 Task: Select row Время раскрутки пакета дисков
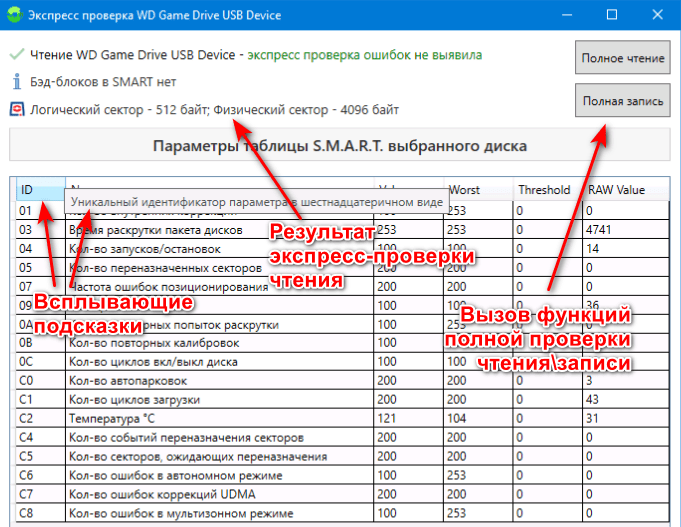point(343,229)
